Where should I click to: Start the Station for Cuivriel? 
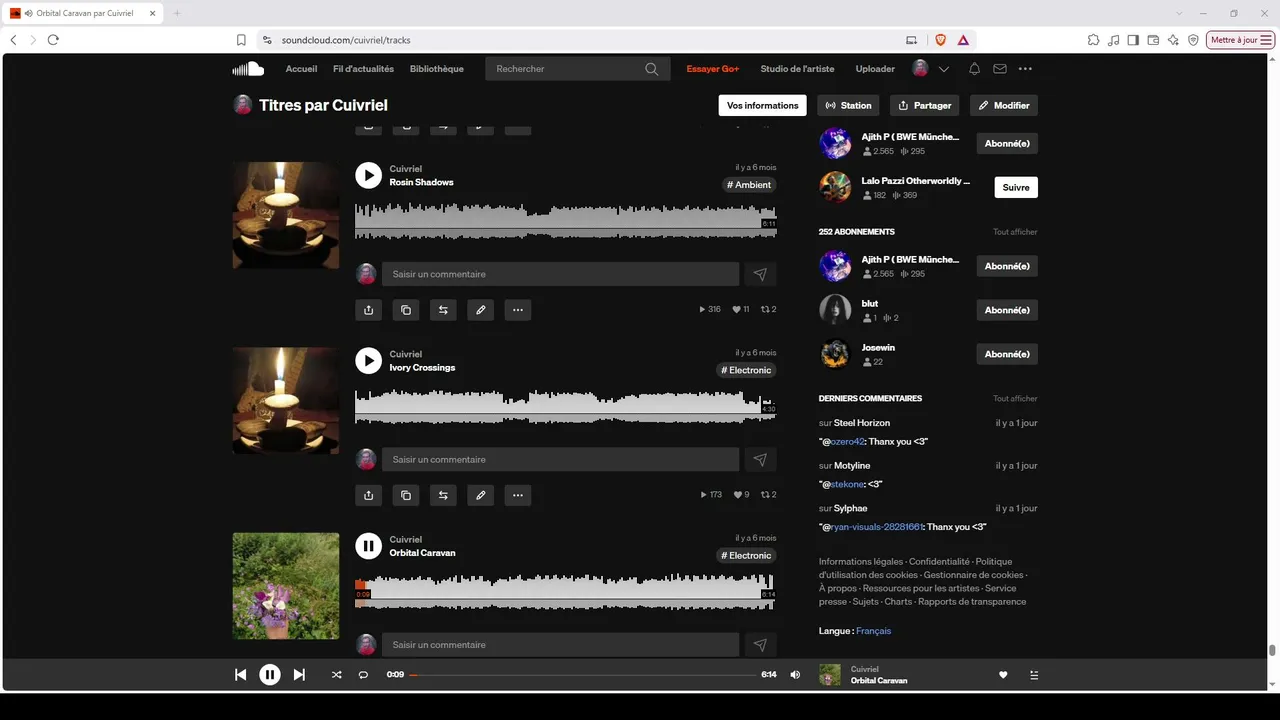(848, 105)
